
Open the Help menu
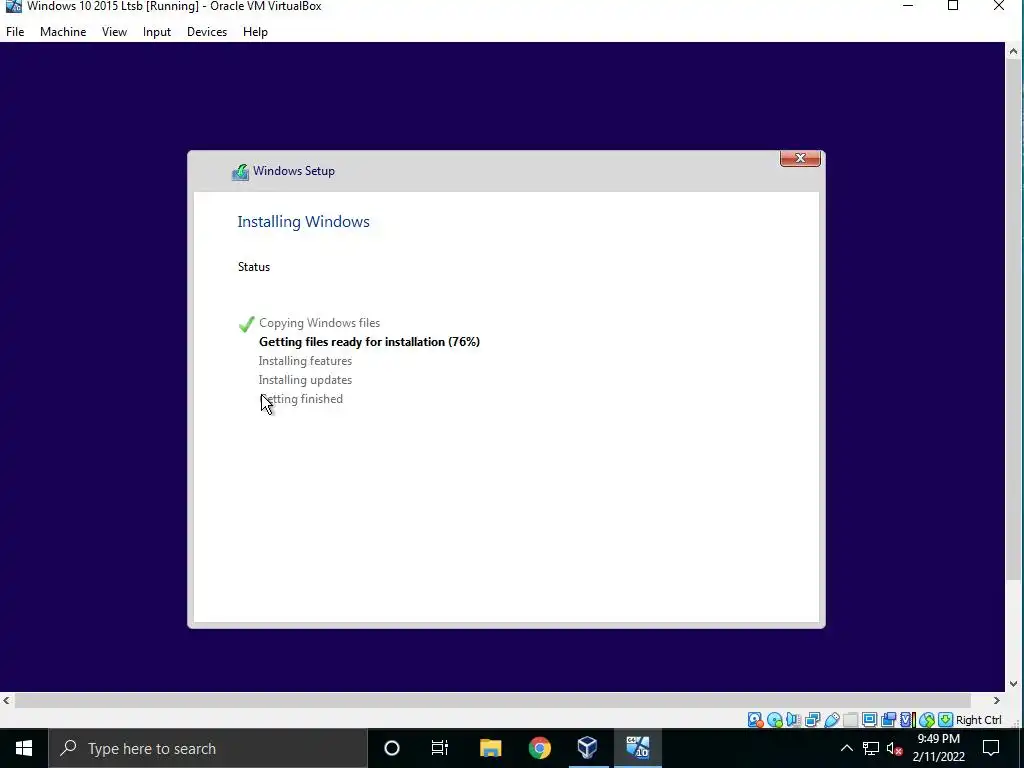click(x=255, y=31)
